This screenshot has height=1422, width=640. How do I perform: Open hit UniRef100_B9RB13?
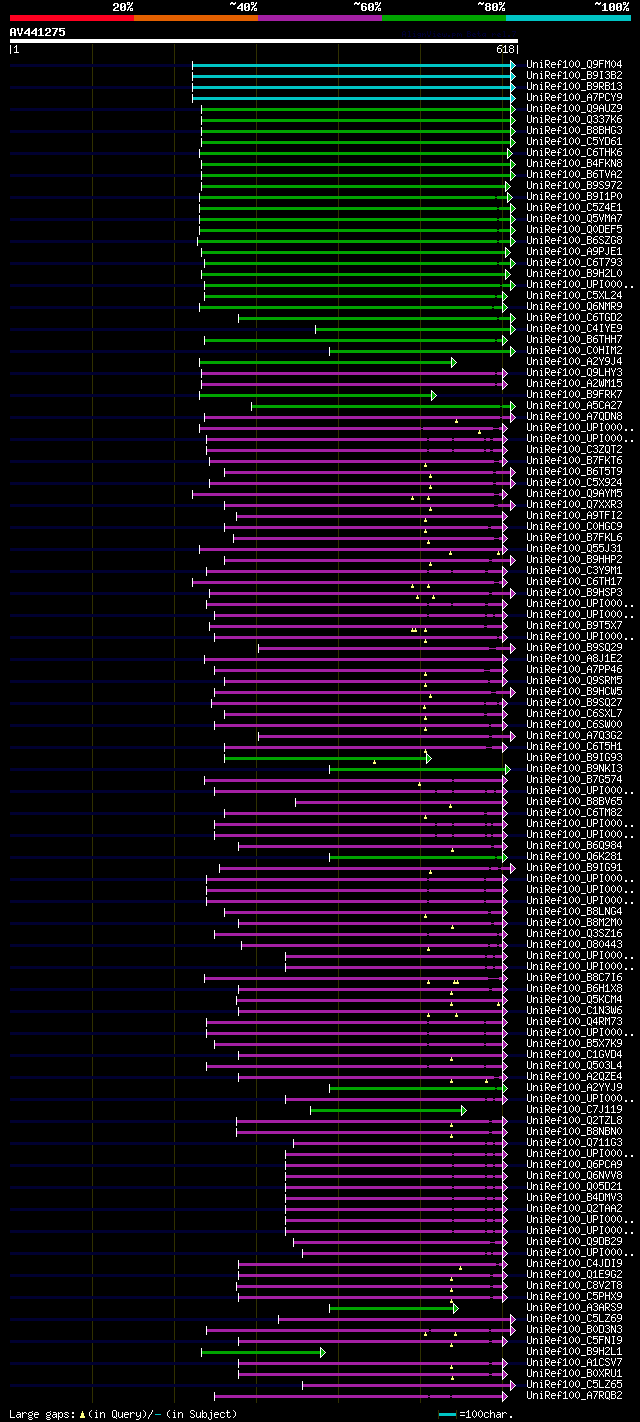tap(574, 86)
